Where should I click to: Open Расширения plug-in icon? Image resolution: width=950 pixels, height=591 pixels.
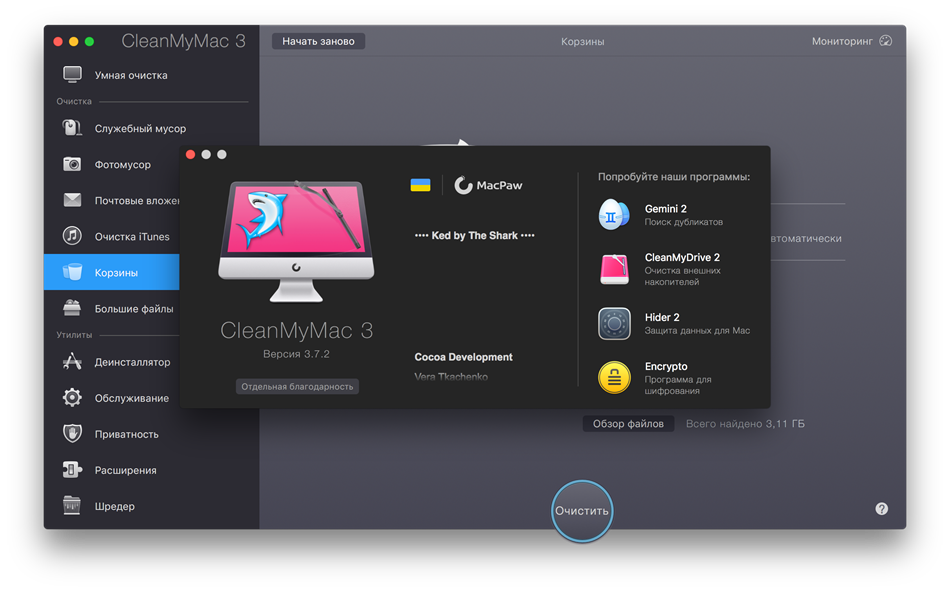coord(72,470)
